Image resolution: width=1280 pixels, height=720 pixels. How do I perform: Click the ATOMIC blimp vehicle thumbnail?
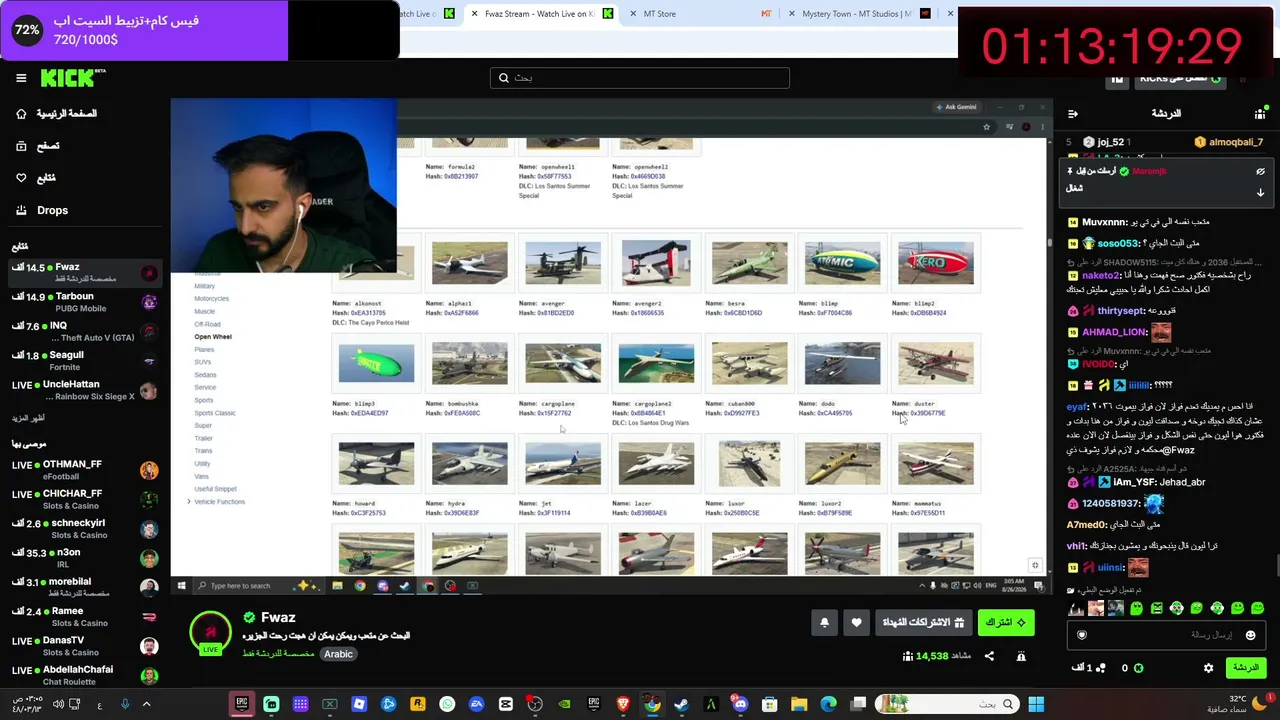842,263
